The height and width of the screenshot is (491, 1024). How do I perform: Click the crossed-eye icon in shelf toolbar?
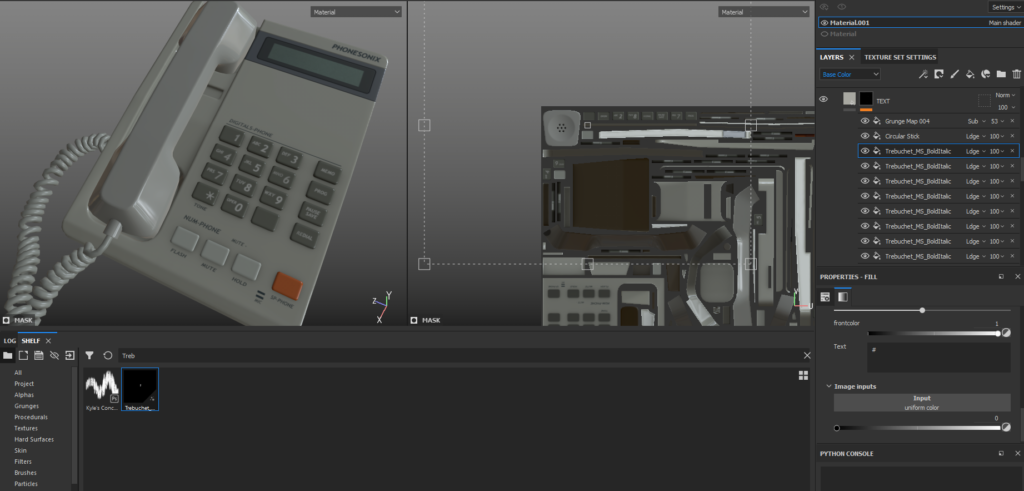click(54, 356)
